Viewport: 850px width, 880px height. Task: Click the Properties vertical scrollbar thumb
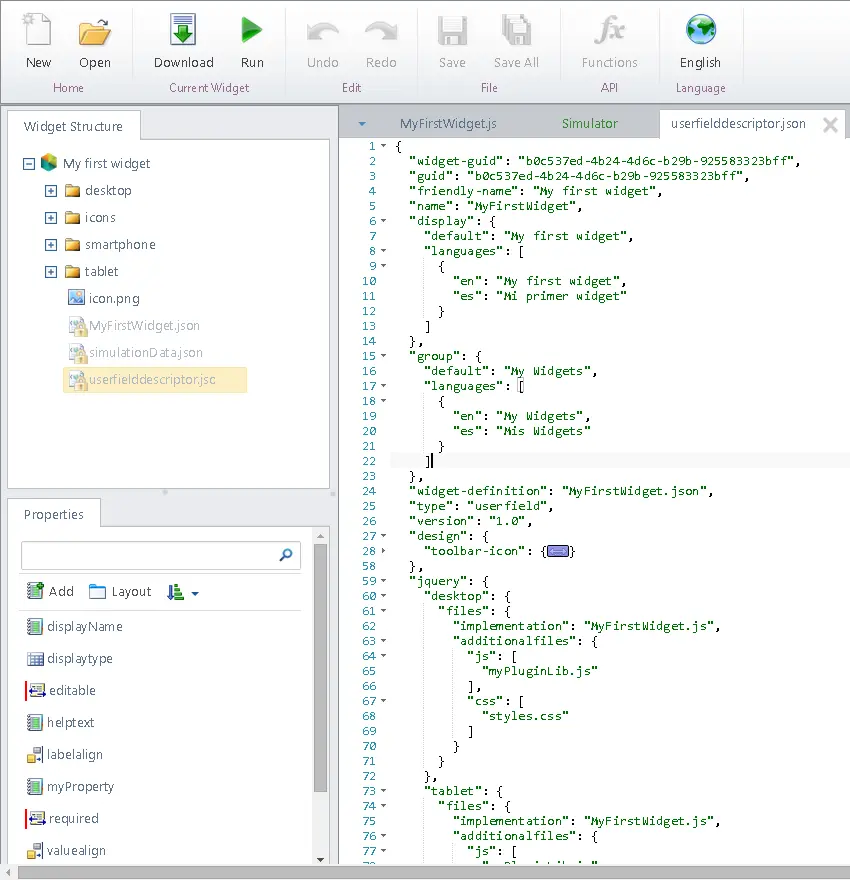320,667
